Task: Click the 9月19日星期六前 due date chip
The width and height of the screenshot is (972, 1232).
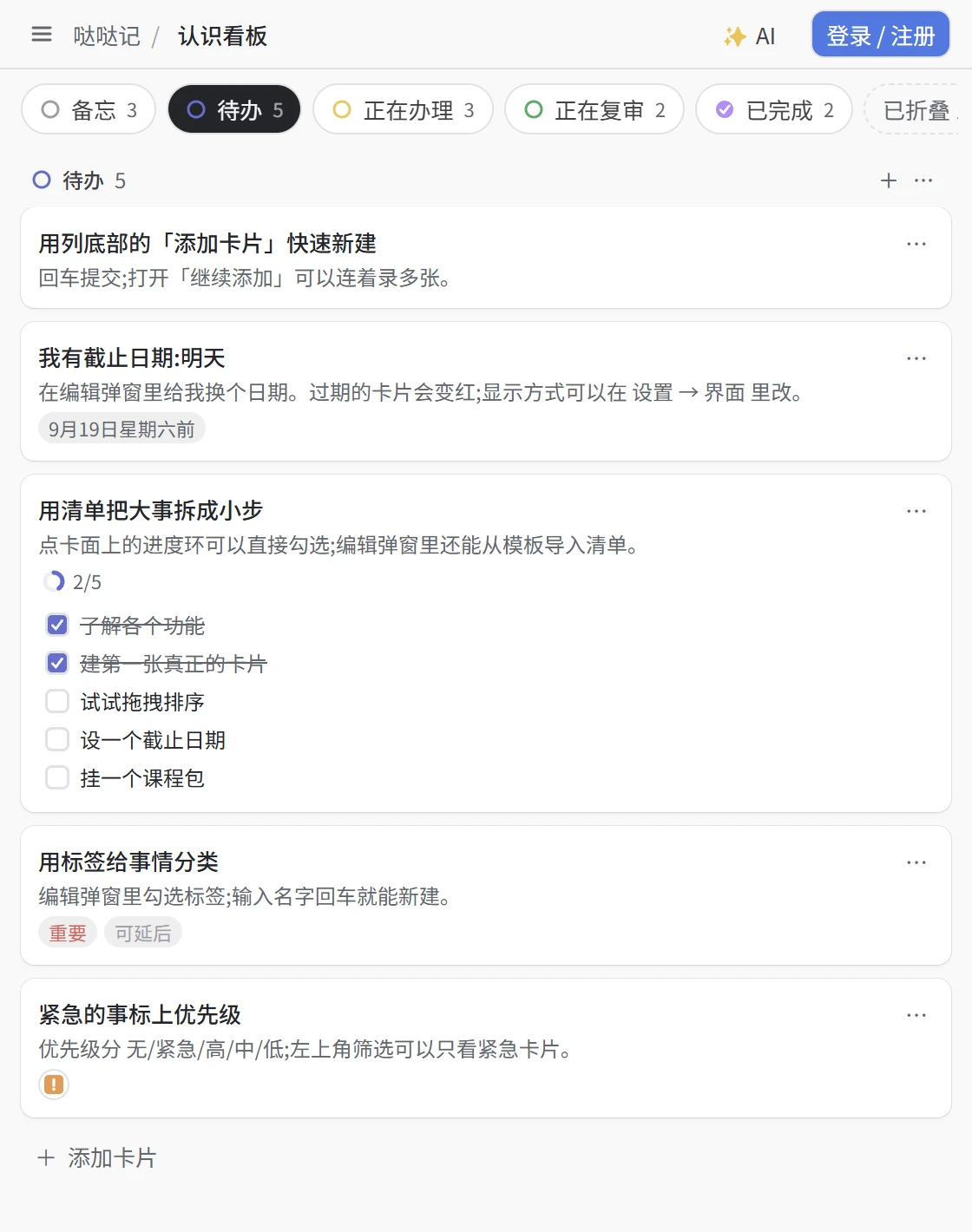Action: pos(121,429)
